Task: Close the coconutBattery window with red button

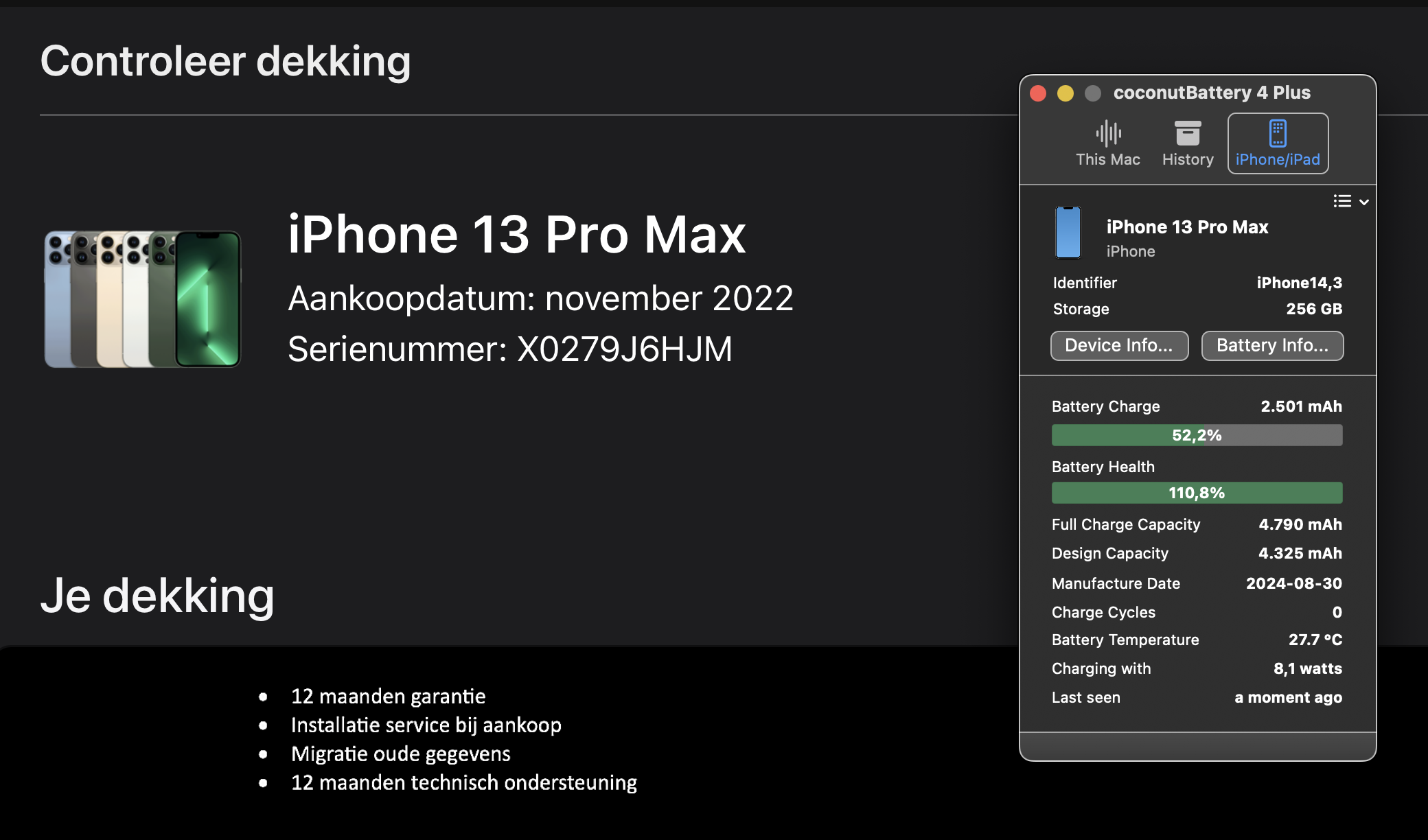Action: [x=1038, y=93]
